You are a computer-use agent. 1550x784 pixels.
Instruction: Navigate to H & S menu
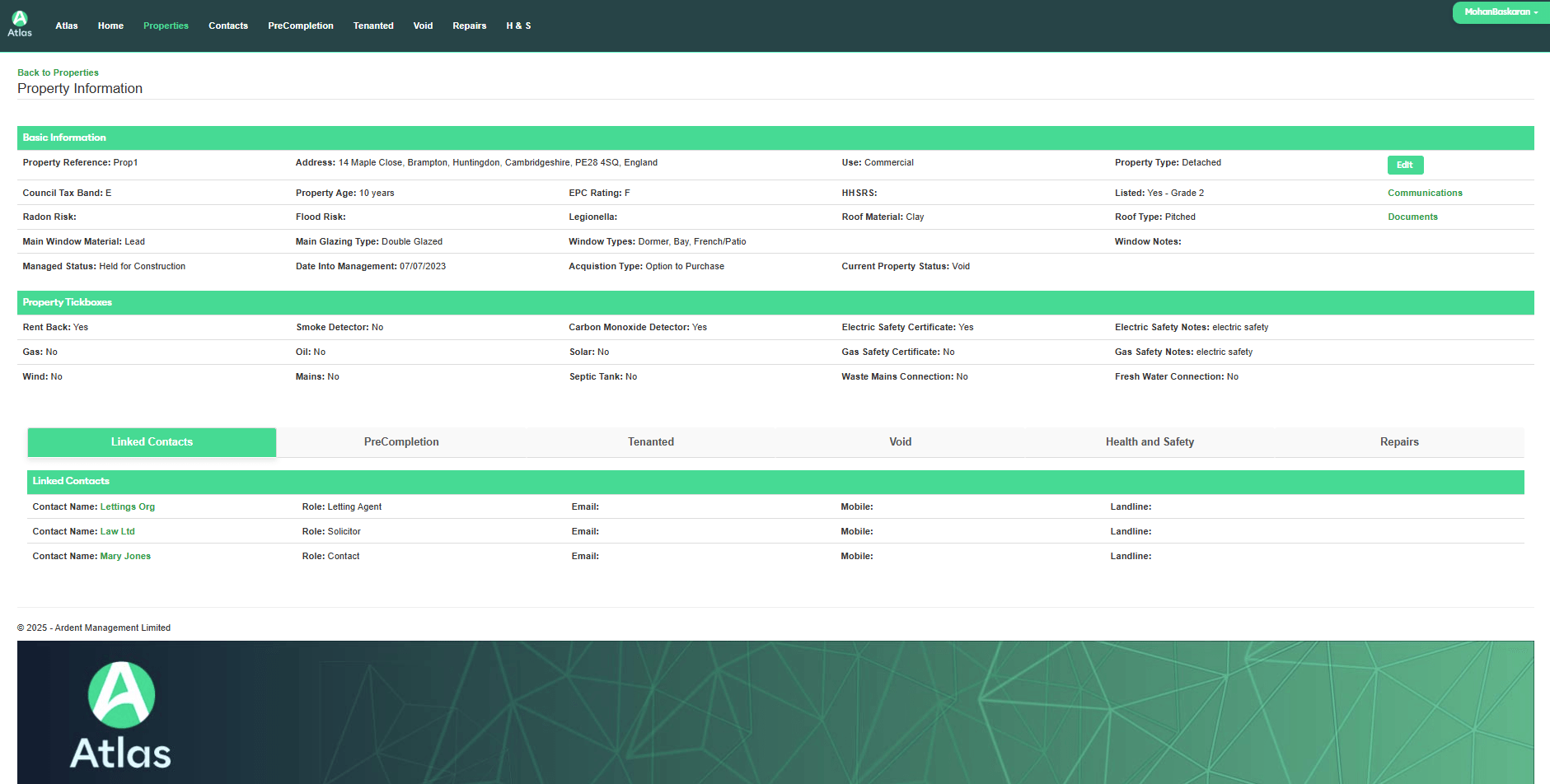[518, 26]
